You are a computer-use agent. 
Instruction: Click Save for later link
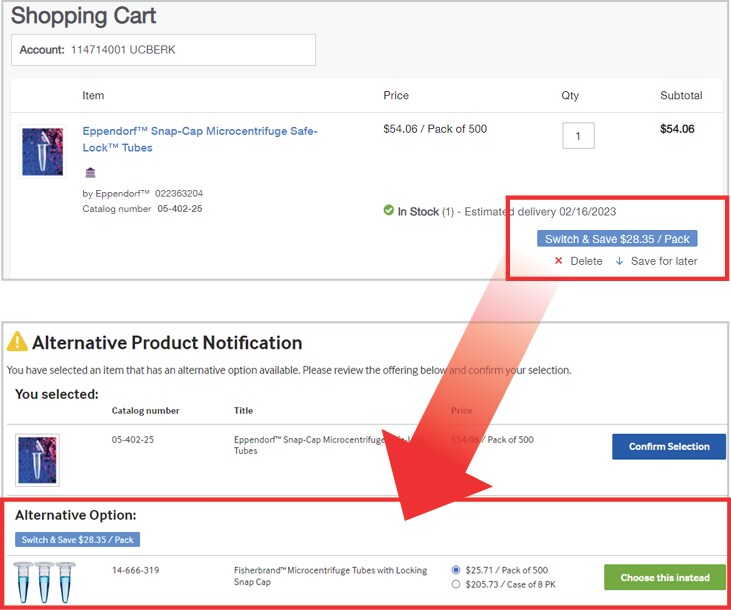point(664,261)
